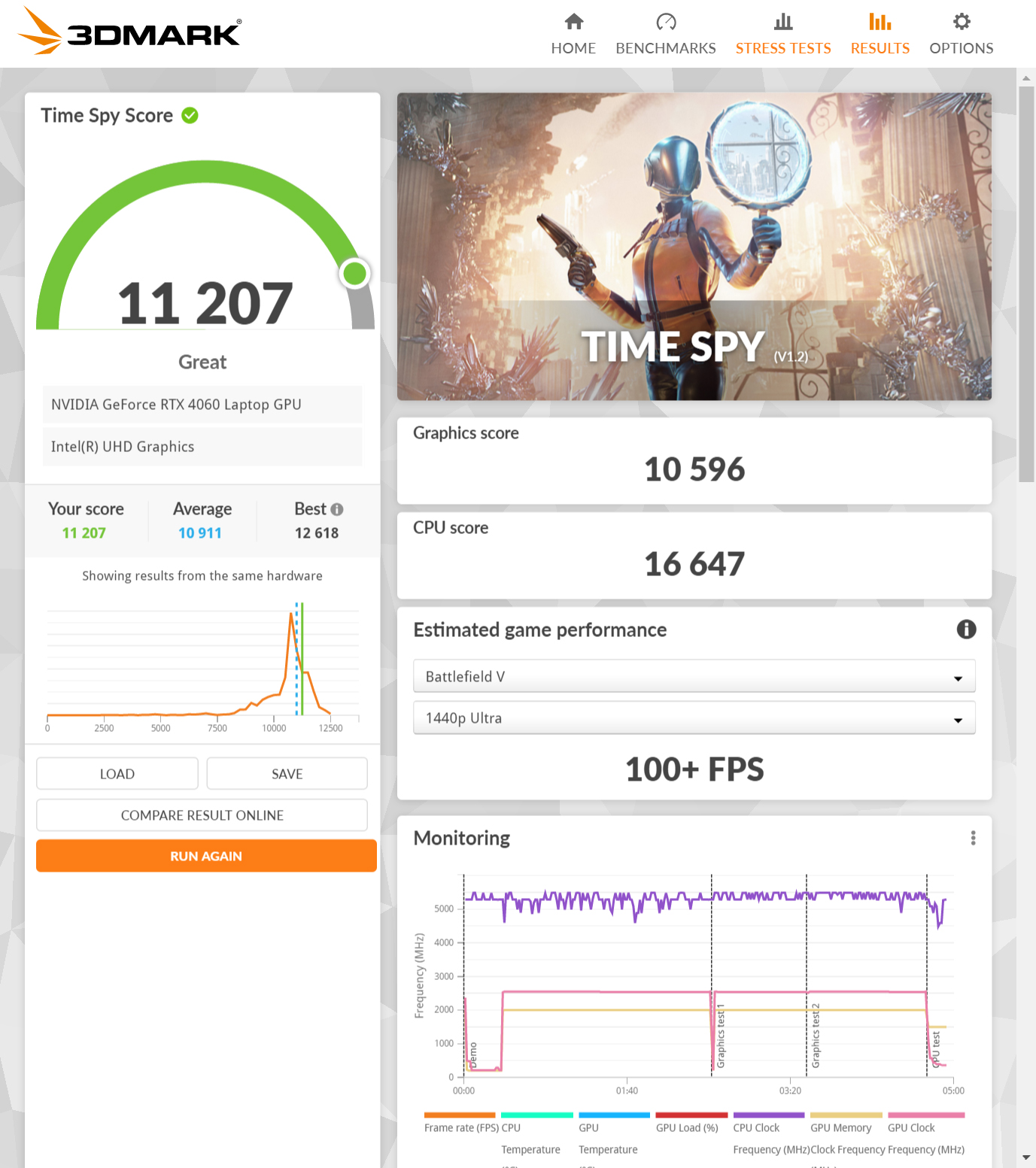Click the vertical scrollbar thumb

click(1026, 284)
